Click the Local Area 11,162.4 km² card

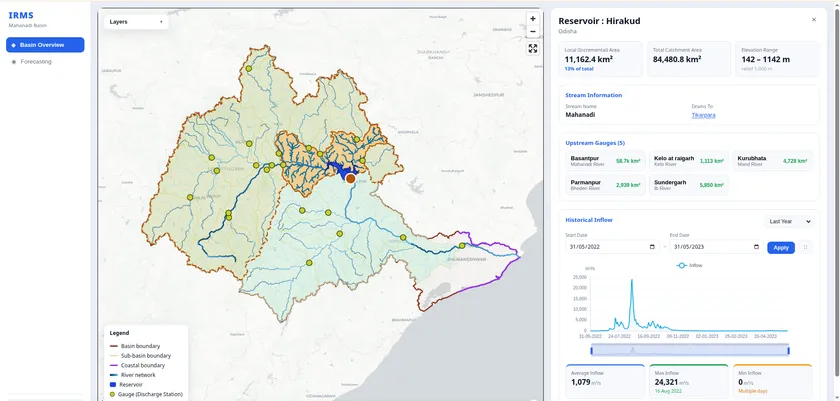tap(600, 59)
